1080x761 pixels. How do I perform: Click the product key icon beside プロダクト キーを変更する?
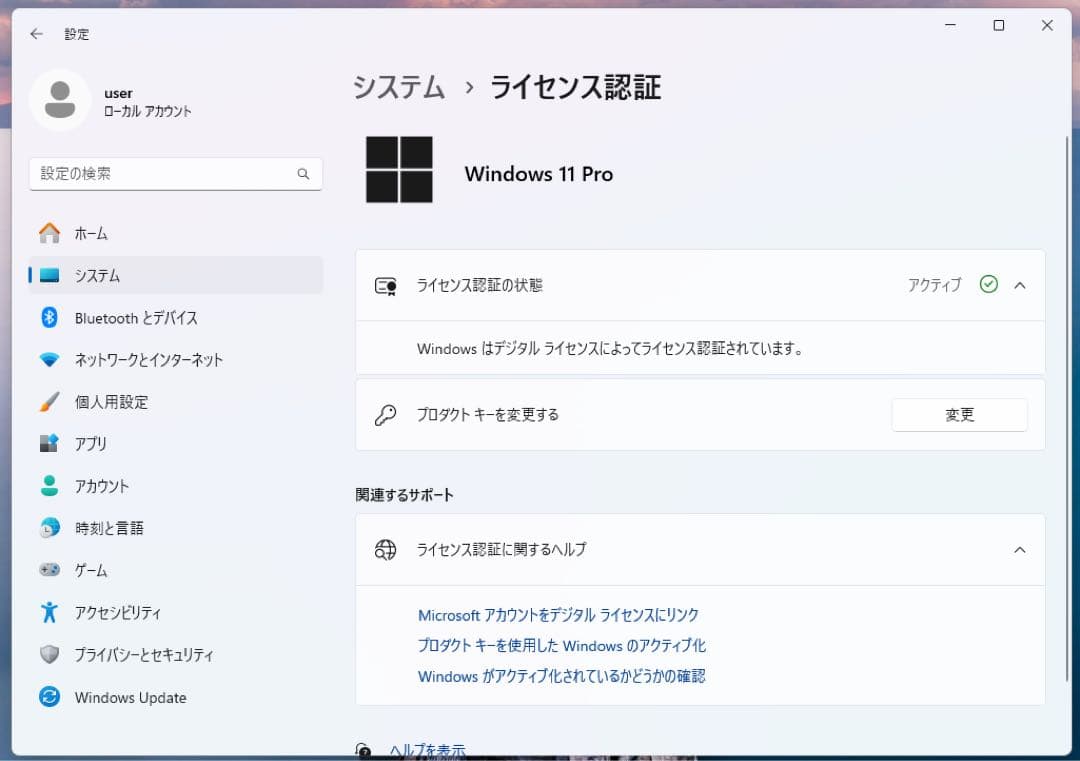click(x=385, y=414)
